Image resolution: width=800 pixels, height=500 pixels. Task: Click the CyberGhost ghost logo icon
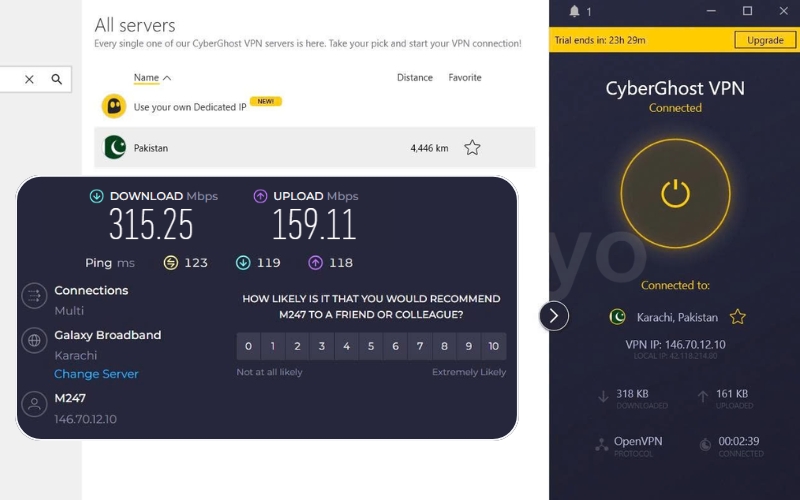[x=114, y=106]
